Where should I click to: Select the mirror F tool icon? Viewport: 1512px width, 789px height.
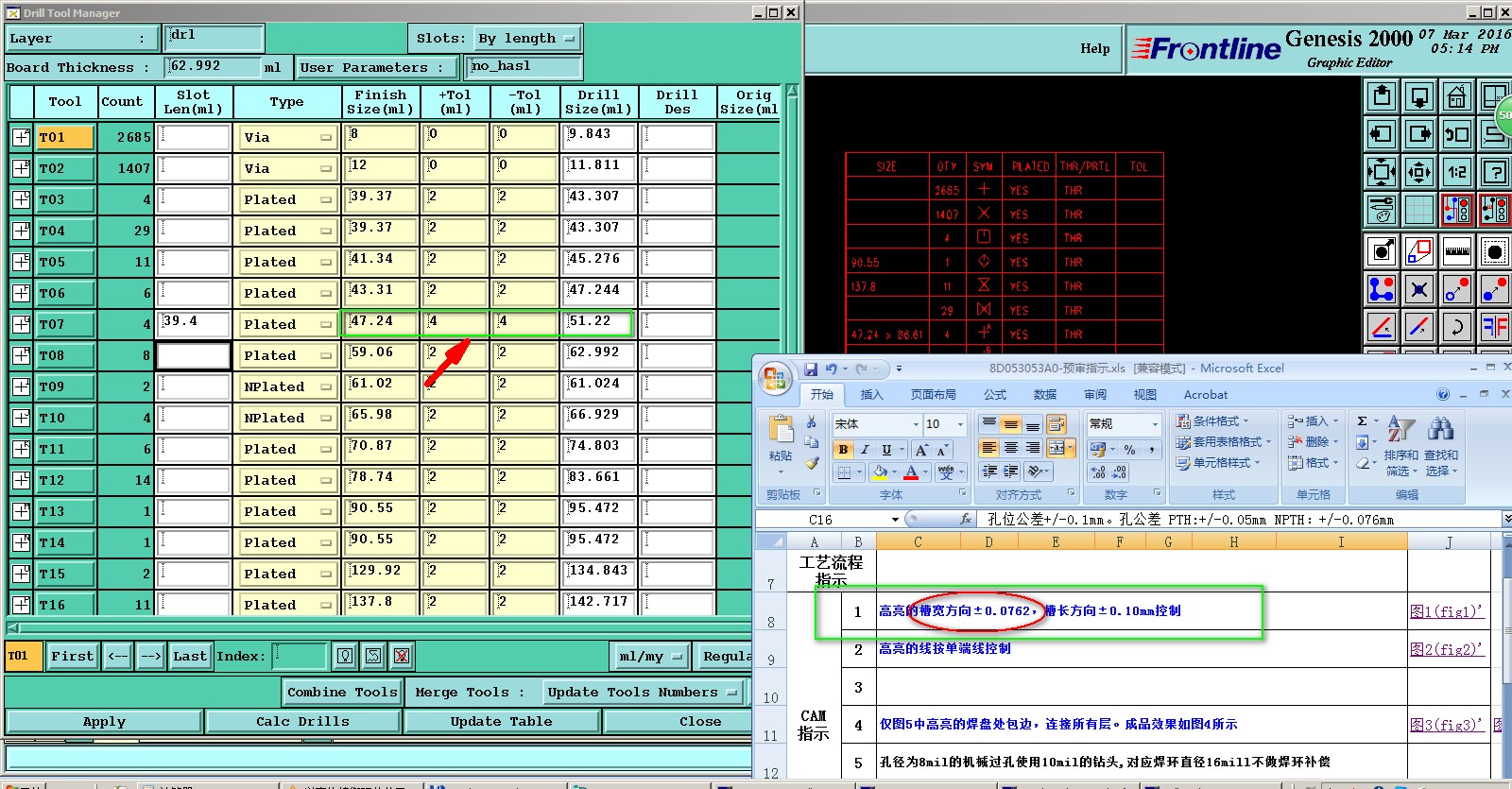point(1494,327)
